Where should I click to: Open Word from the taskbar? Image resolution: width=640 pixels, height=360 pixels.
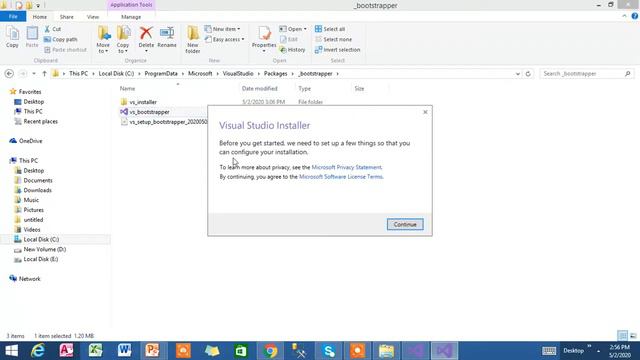(124, 351)
